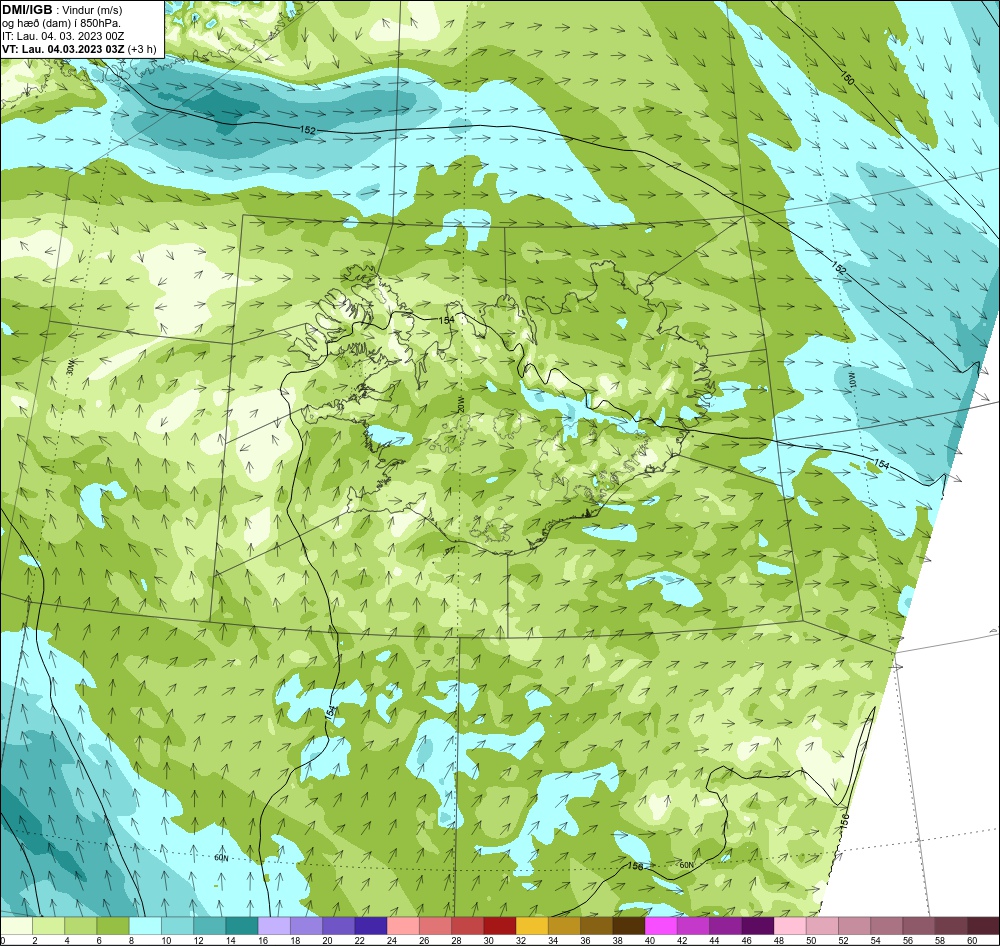Click the pale yellow 0–2 m/s legend swatch

point(17,926)
